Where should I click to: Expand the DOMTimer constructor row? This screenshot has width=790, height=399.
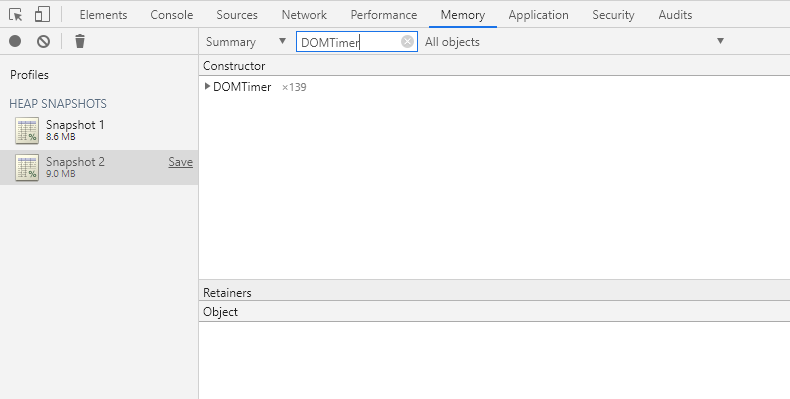coord(207,87)
